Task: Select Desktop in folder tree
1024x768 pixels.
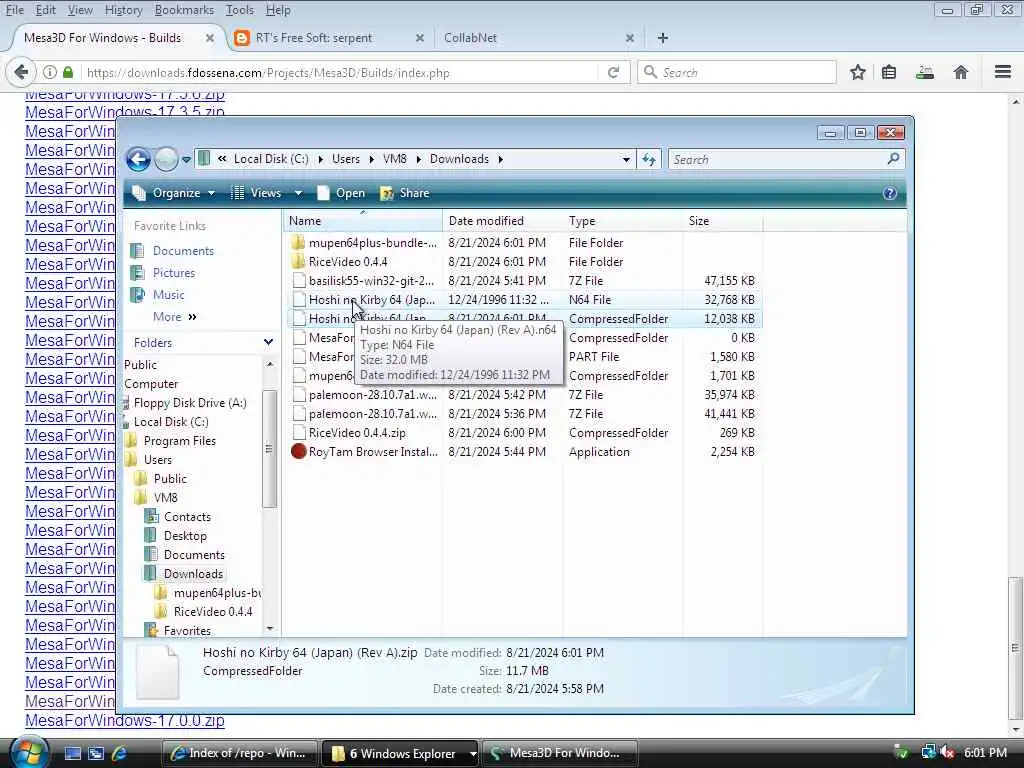Action: coord(185,536)
